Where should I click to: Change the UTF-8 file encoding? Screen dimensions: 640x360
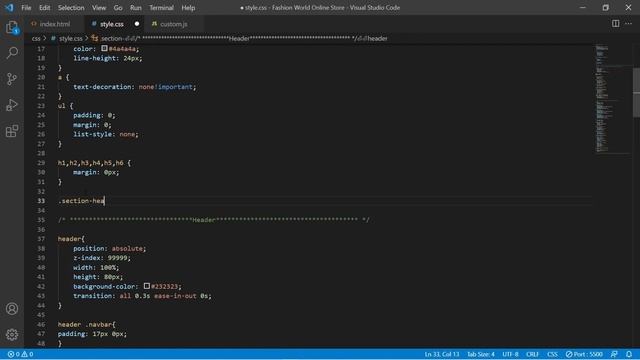[x=510, y=354]
